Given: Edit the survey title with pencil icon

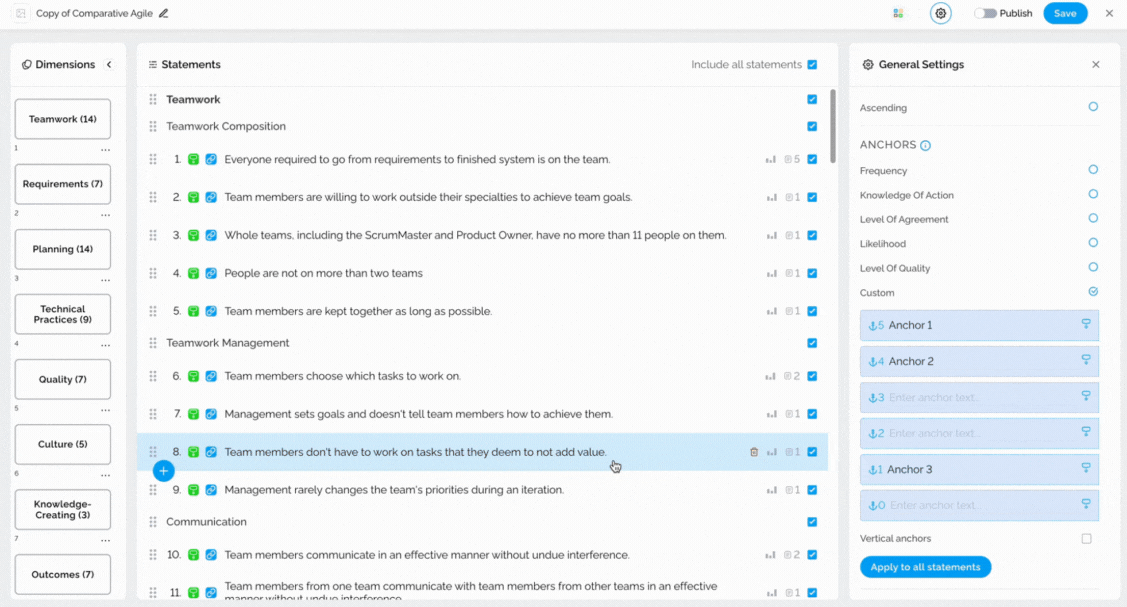Looking at the screenshot, I should coord(164,13).
